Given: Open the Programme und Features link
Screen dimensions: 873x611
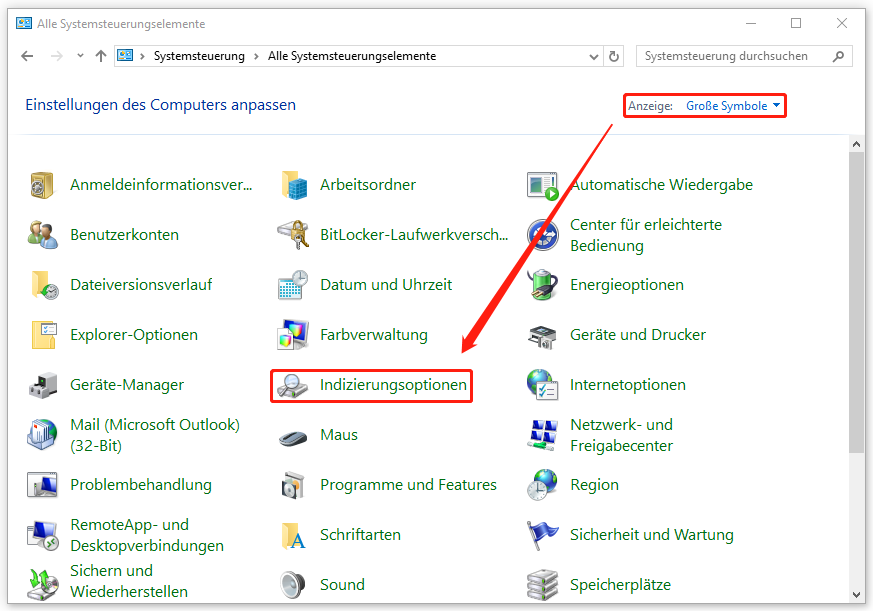Looking at the screenshot, I should tap(408, 485).
